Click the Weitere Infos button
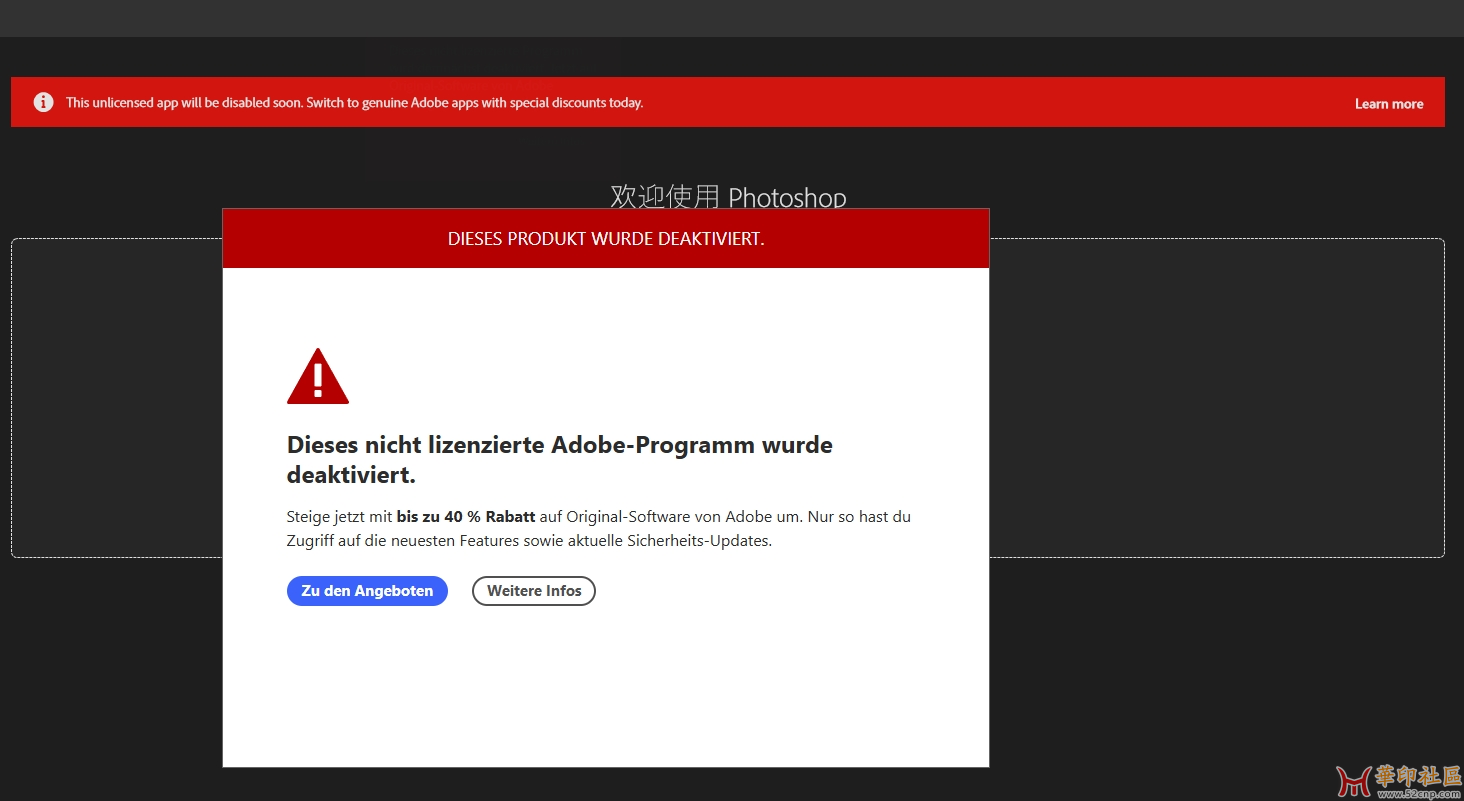This screenshot has height=801, width=1464. pyautogui.click(x=534, y=591)
